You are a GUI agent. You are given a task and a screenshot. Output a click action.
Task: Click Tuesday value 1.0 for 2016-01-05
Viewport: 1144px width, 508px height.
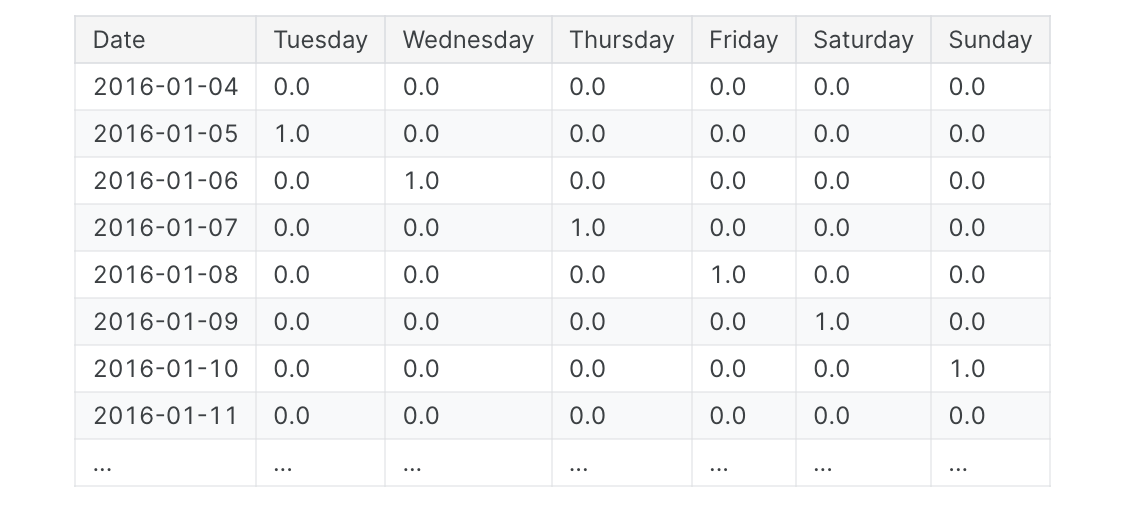click(x=291, y=134)
